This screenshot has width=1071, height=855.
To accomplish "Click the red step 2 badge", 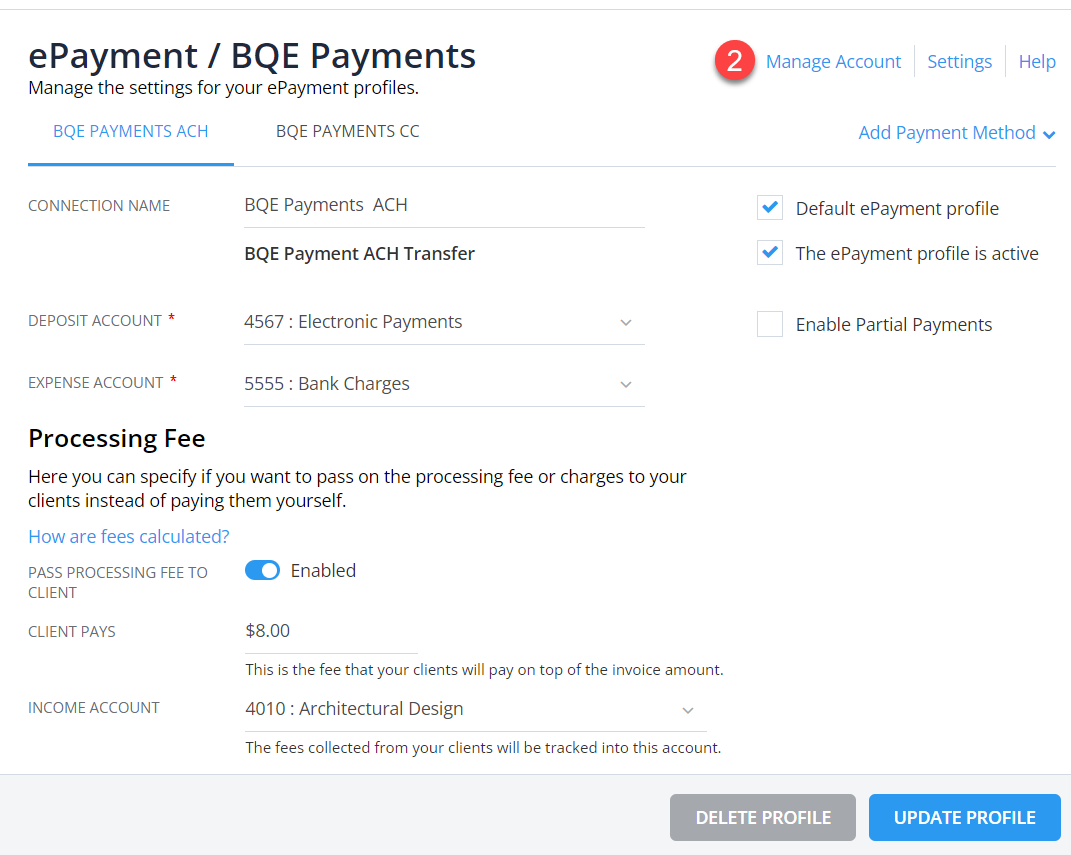I will pyautogui.click(x=736, y=61).
